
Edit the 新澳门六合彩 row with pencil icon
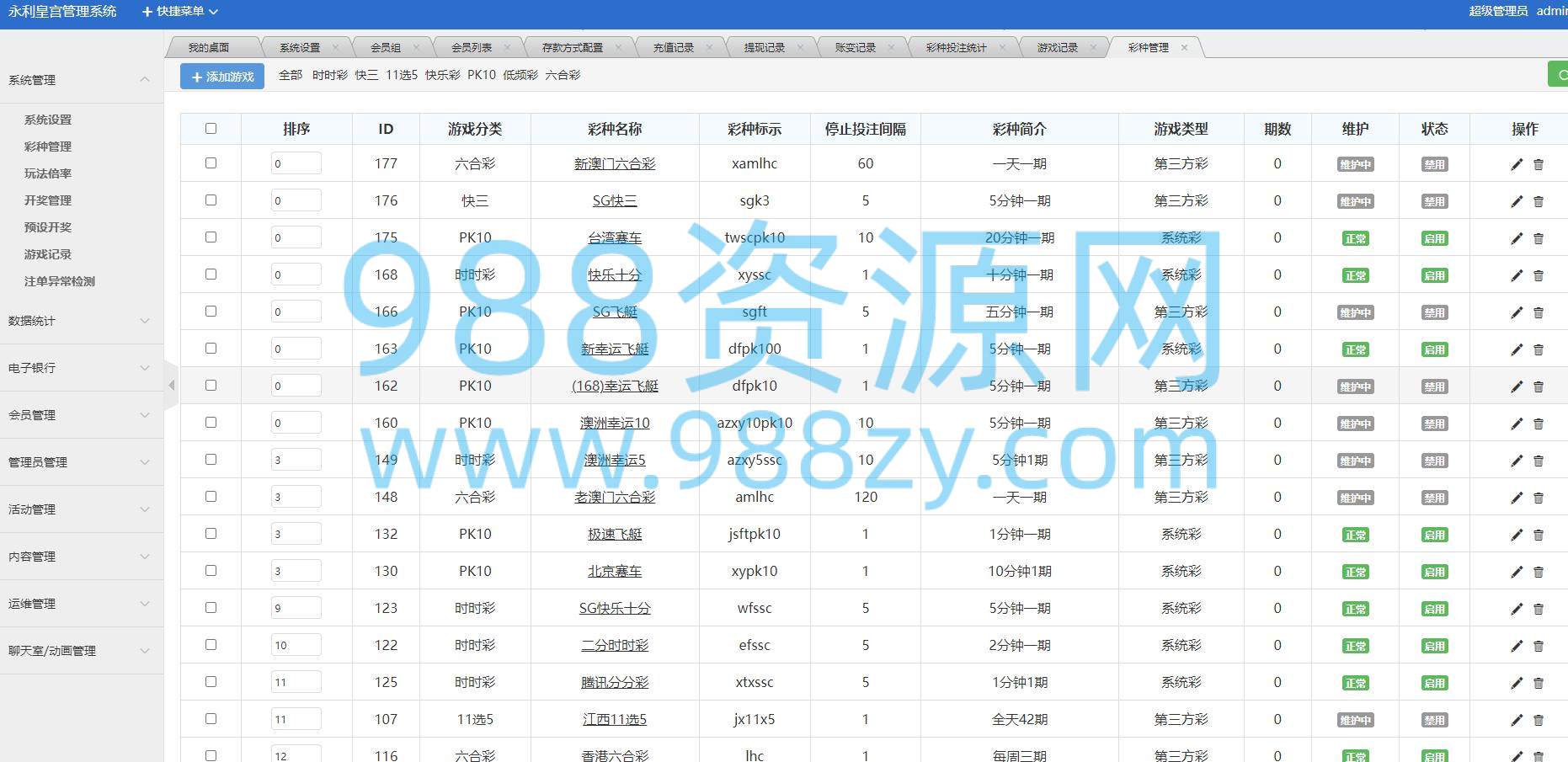[1516, 164]
